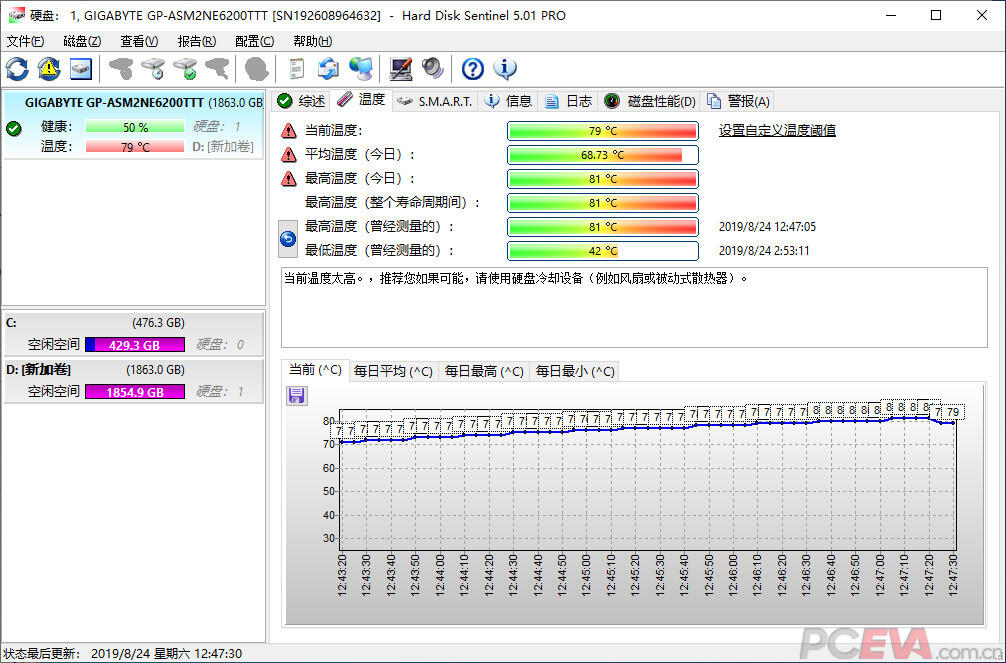
Task: Select the 每日最高 (^C) chart tab
Action: 484,371
